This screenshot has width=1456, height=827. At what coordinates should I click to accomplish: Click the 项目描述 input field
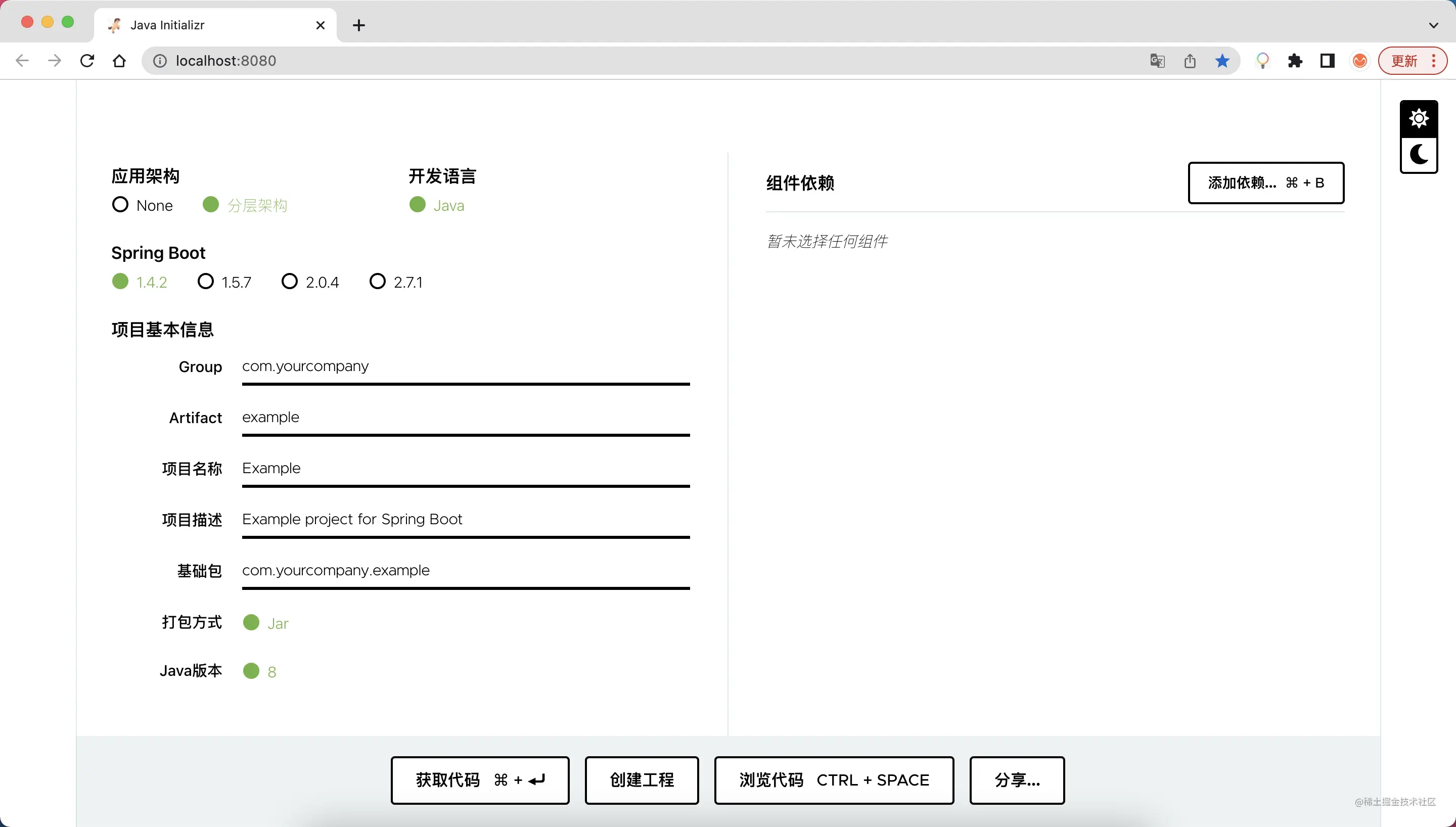466,520
